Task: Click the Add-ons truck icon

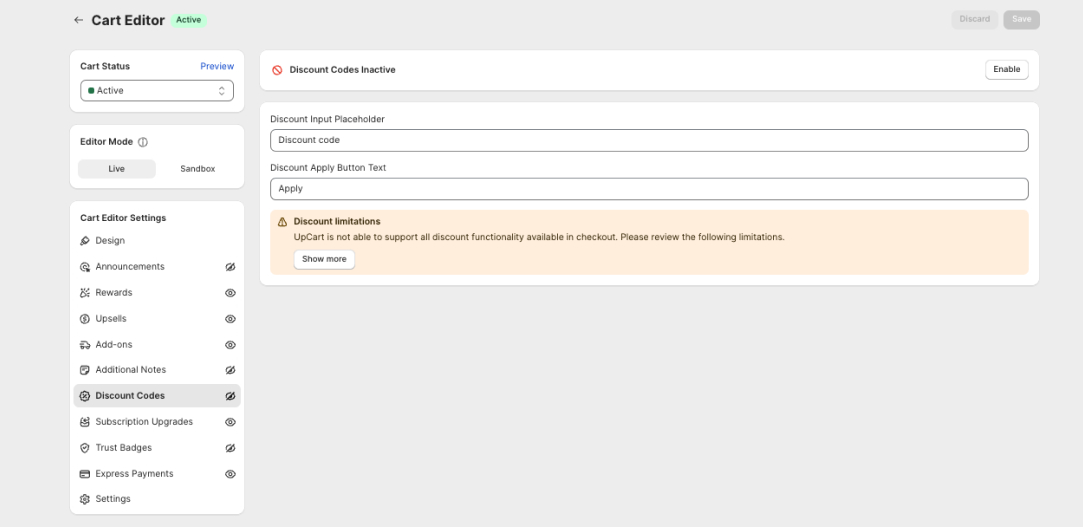Action: coord(85,345)
